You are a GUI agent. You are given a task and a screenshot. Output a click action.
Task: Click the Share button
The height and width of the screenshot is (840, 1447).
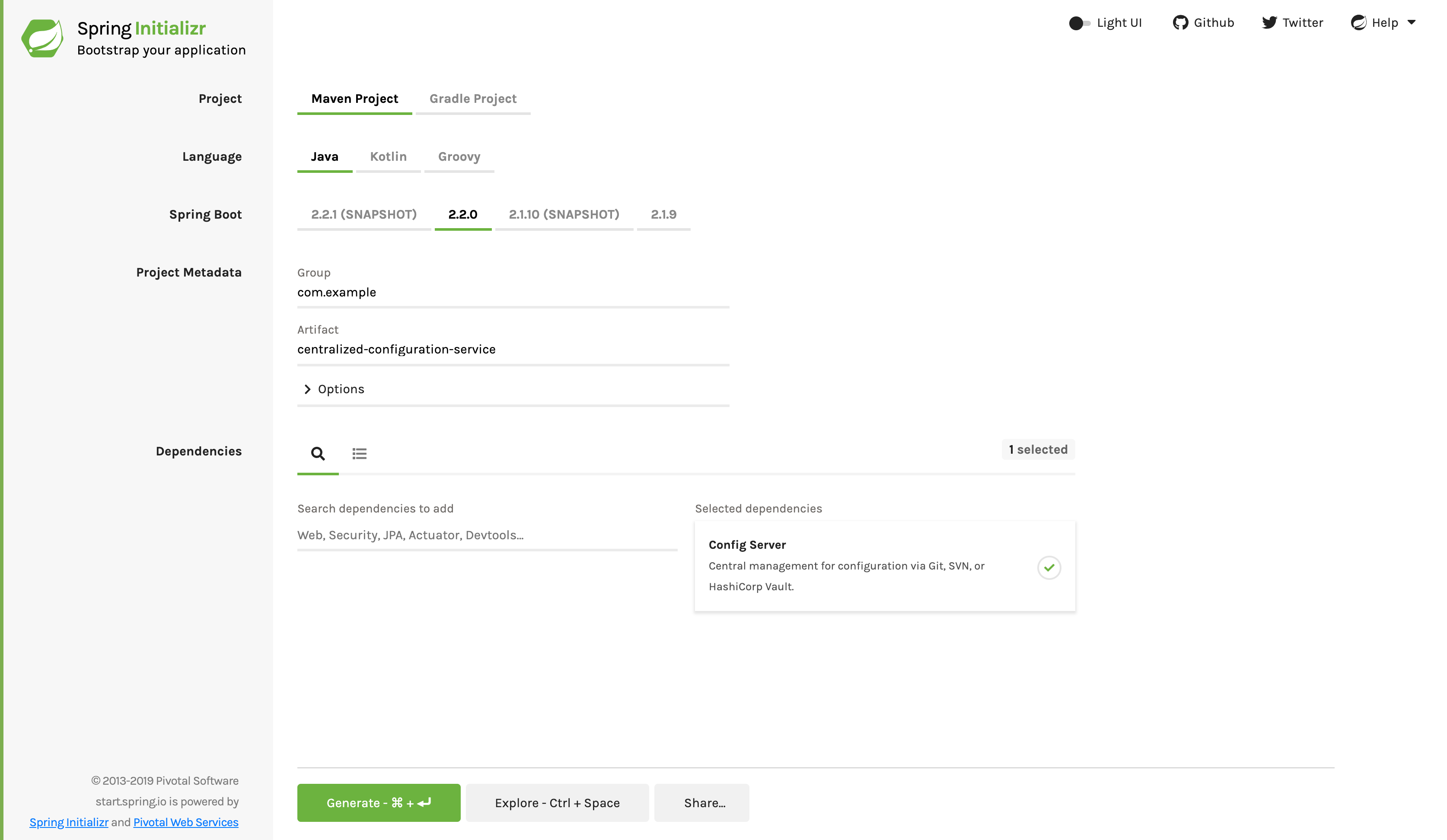pos(703,802)
